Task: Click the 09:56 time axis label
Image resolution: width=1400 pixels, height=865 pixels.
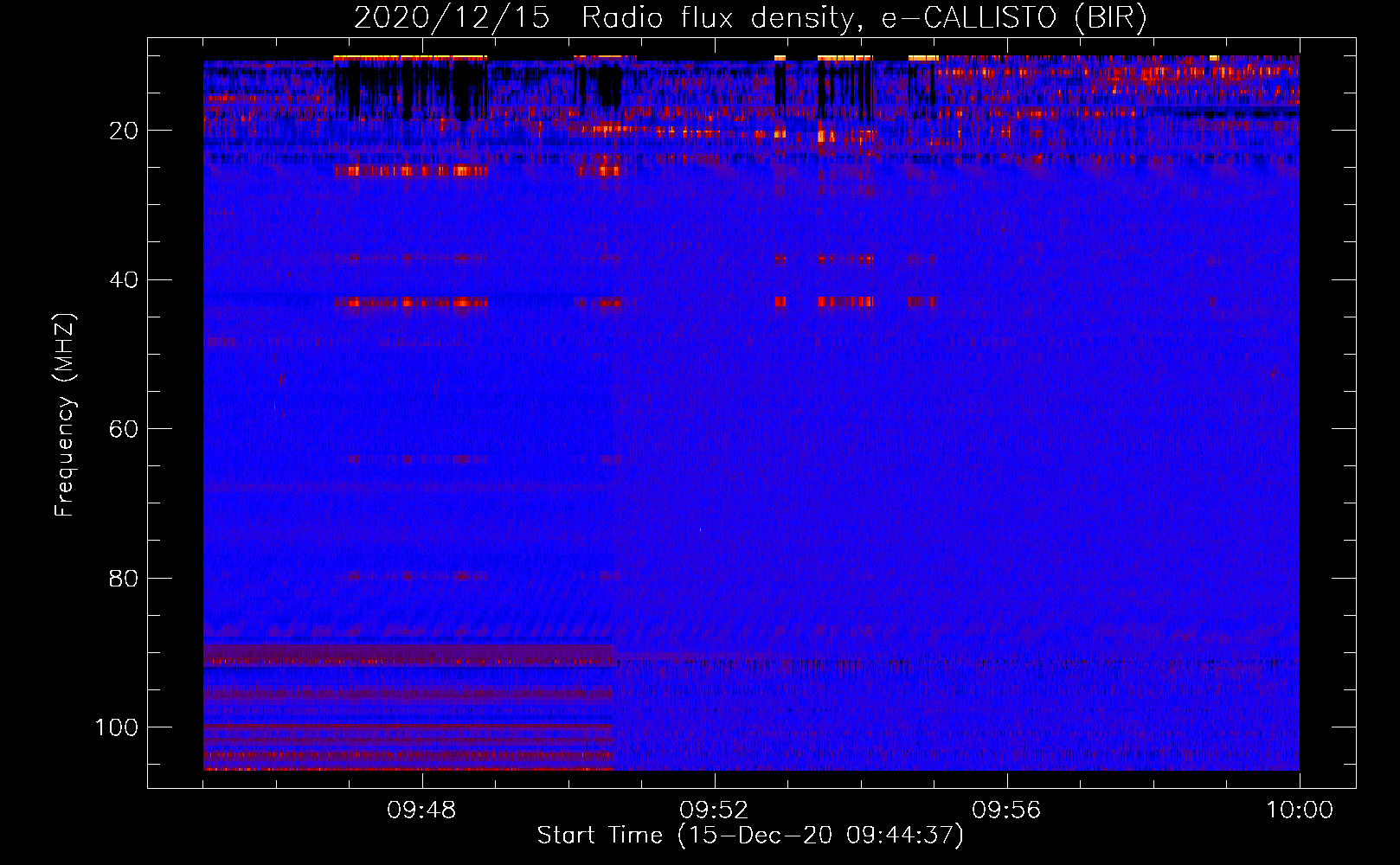Action: click(x=1006, y=811)
